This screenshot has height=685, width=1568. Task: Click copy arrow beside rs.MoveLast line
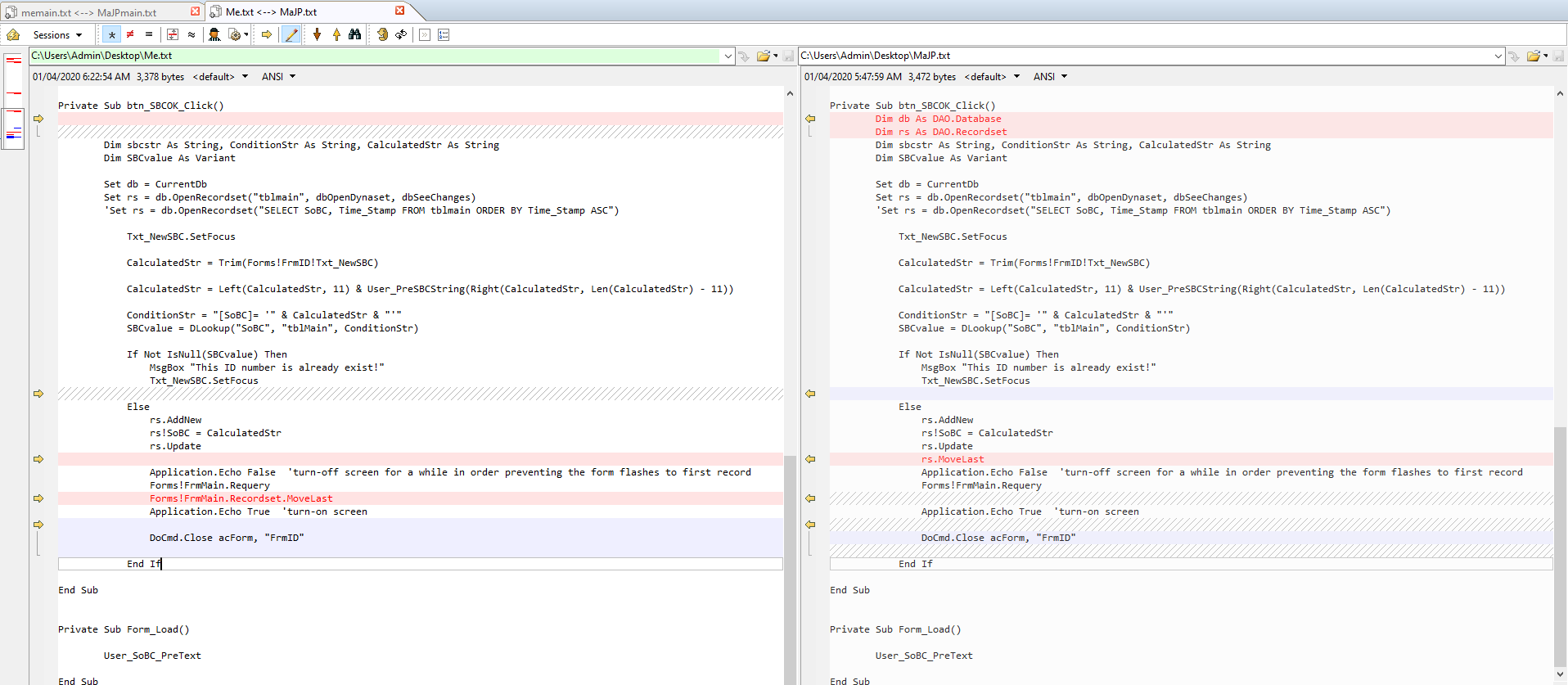click(810, 459)
